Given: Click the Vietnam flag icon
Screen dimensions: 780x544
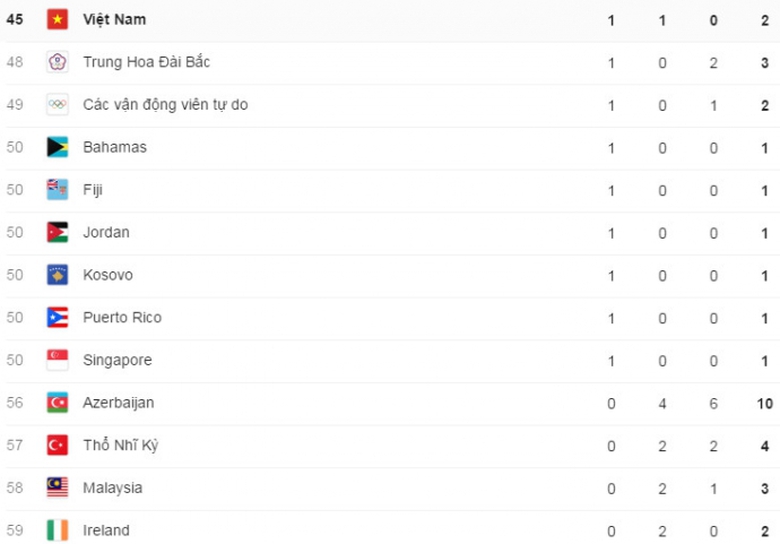Looking at the screenshot, I should pos(57,20).
